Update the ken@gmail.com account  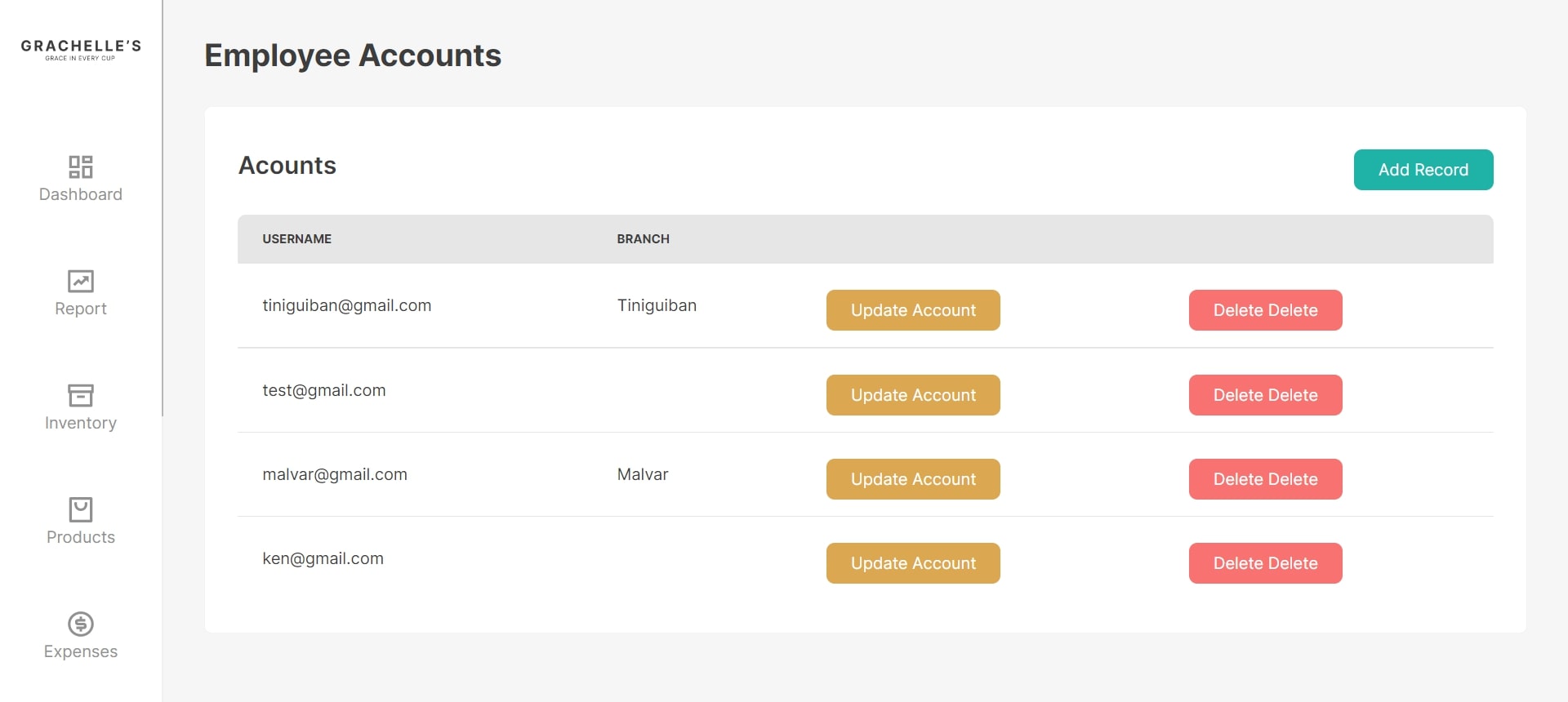coord(913,563)
